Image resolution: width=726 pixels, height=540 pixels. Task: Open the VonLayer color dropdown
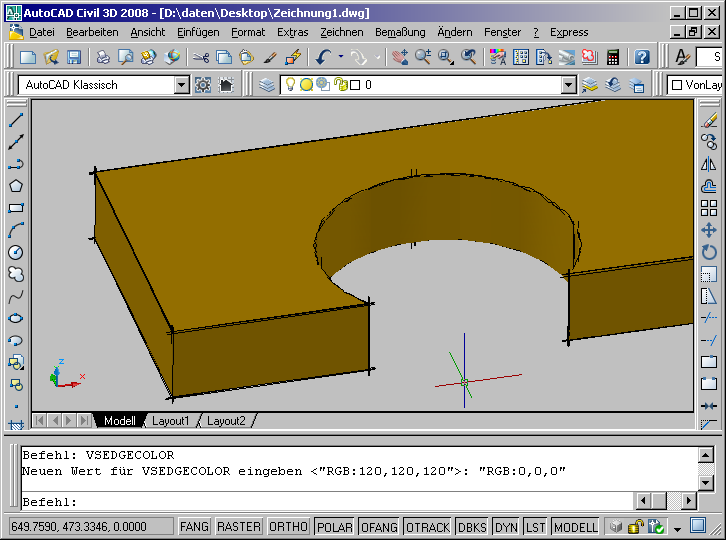(x=697, y=85)
